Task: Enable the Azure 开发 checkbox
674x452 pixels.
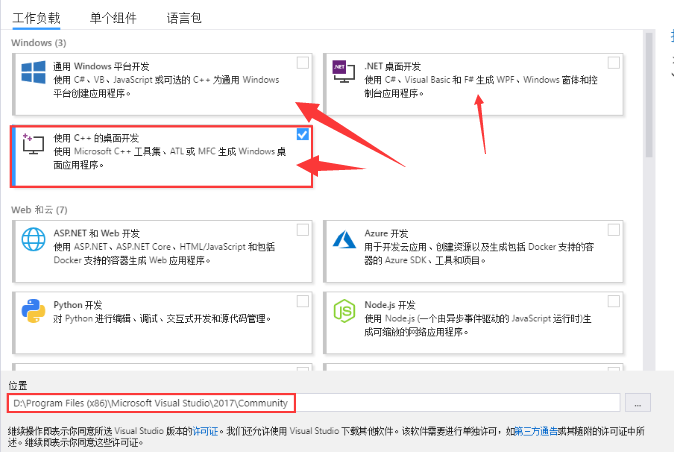Action: [613, 230]
